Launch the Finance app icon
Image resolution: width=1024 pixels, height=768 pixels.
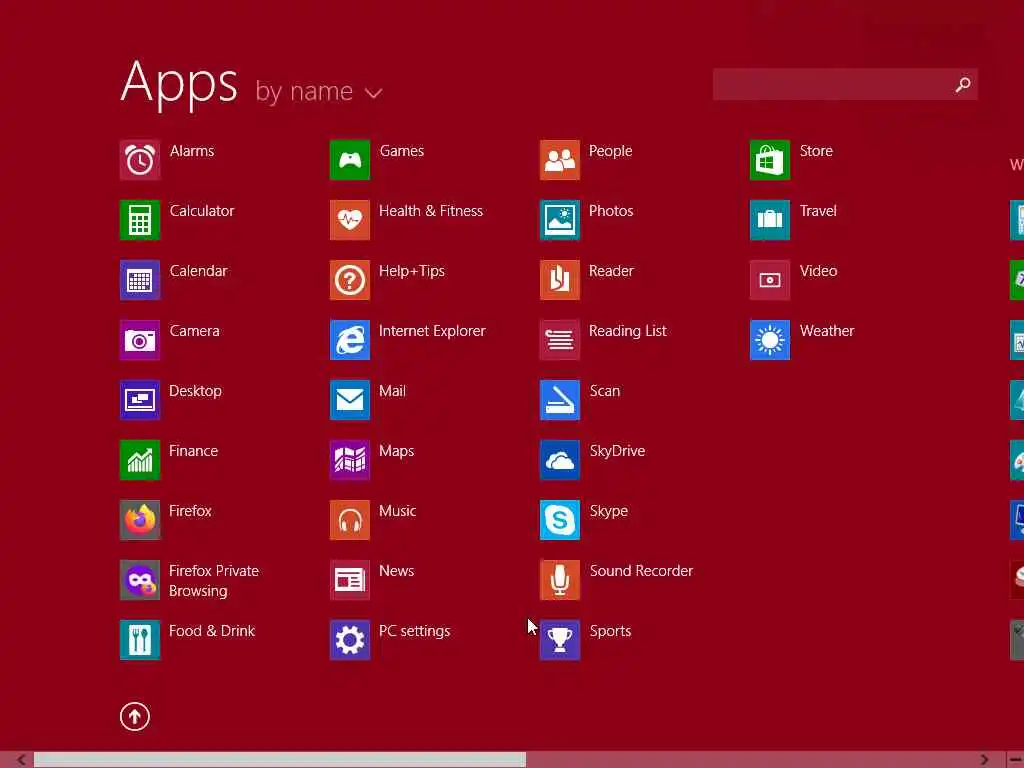(x=140, y=460)
